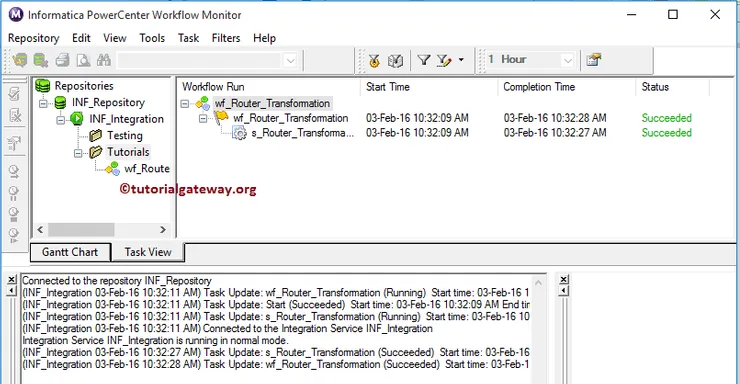Image resolution: width=740 pixels, height=384 pixels.
Task: Click the 10:32:28 AM completion time cell
Action: click(555, 118)
